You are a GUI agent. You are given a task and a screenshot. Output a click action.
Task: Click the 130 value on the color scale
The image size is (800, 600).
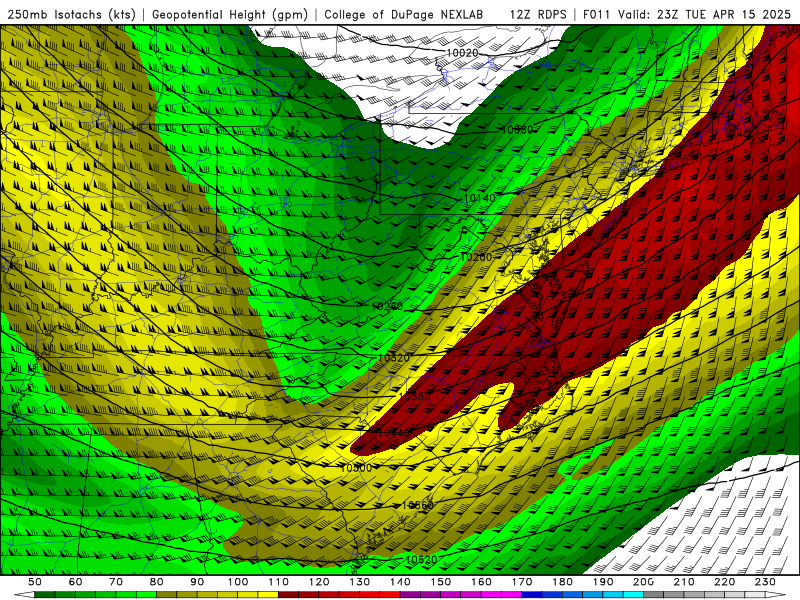pos(360,582)
